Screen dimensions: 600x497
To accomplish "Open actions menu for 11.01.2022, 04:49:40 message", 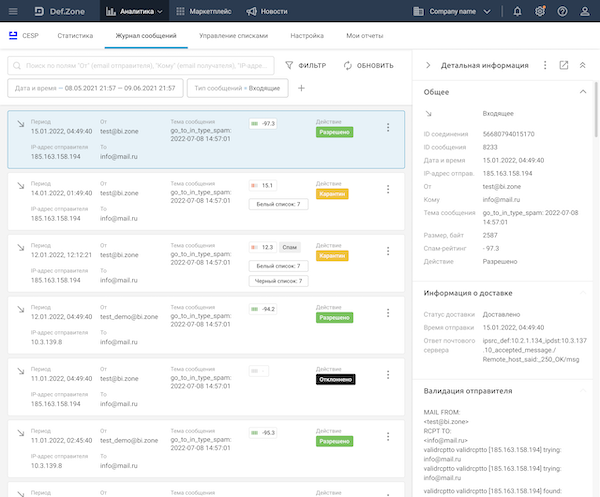I will [388, 375].
